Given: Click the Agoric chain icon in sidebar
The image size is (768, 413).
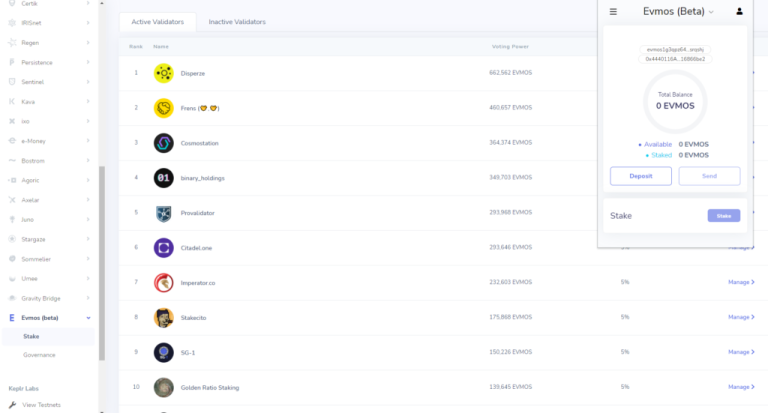Looking at the screenshot, I should point(12,180).
